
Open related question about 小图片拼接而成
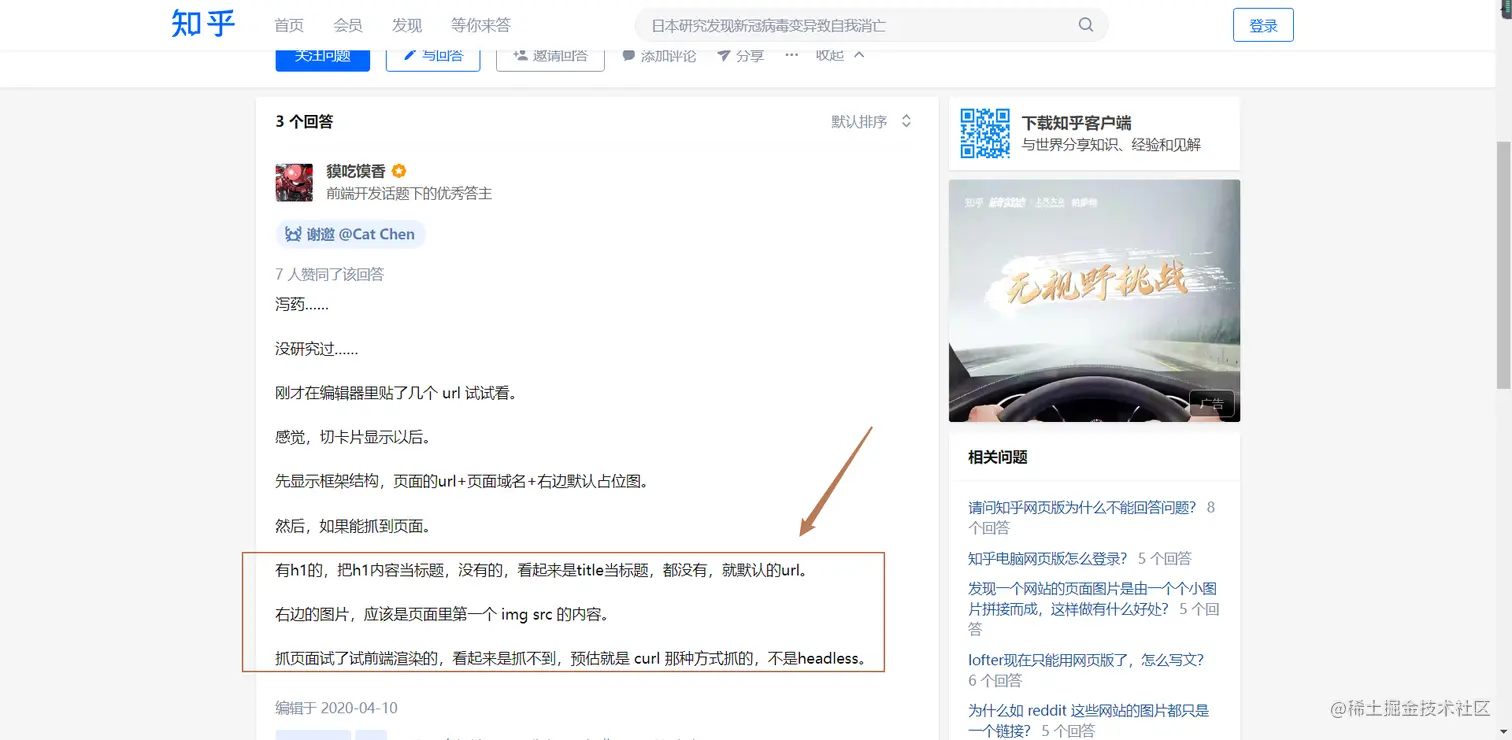pos(1092,598)
